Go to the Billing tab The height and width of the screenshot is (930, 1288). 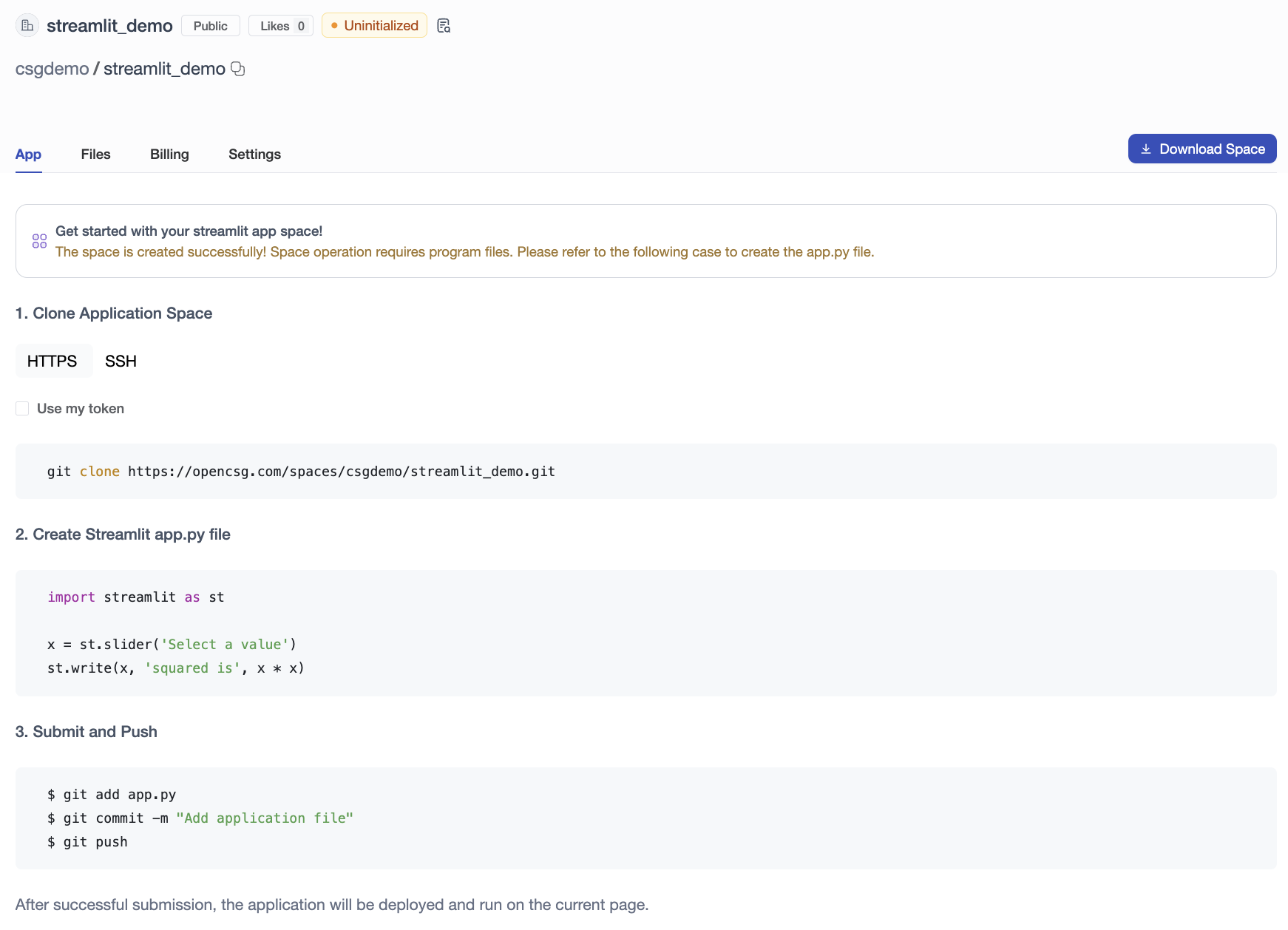169,155
